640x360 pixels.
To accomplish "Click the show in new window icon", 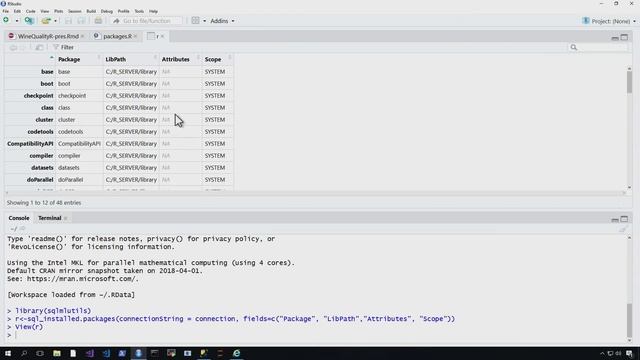I will [39, 47].
